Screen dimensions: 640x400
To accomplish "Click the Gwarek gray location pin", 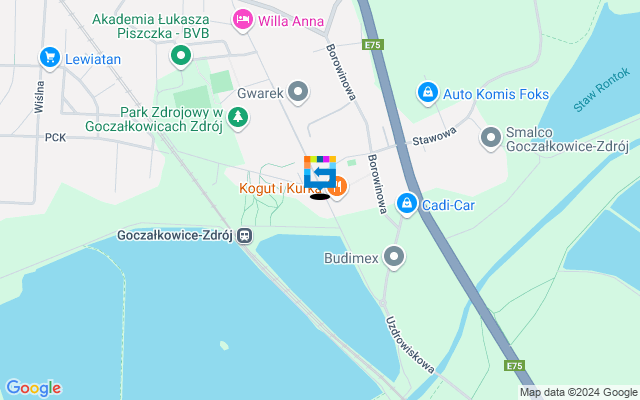I will click(298, 92).
